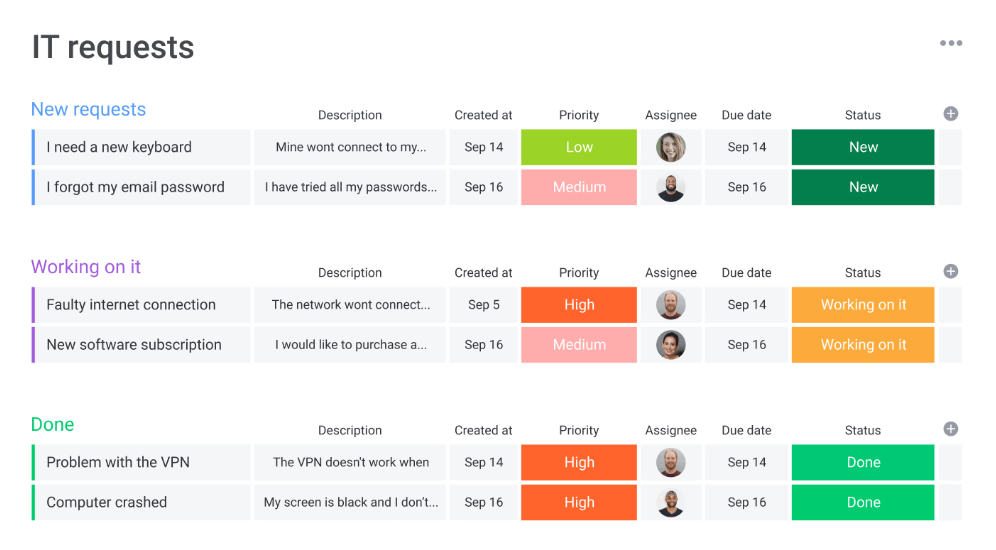
Task: Click assignee avatar for Computer crashed
Action: [671, 502]
